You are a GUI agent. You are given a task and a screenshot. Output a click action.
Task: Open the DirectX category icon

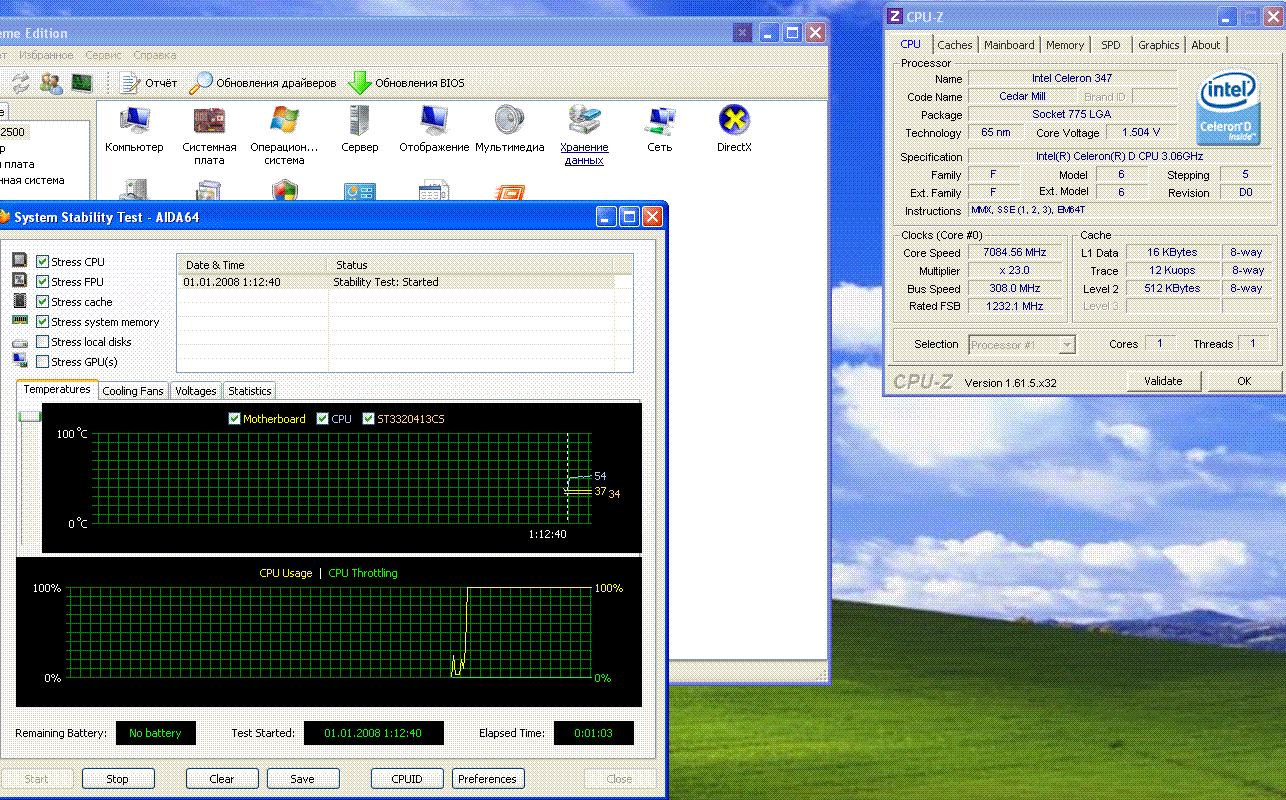click(x=734, y=122)
